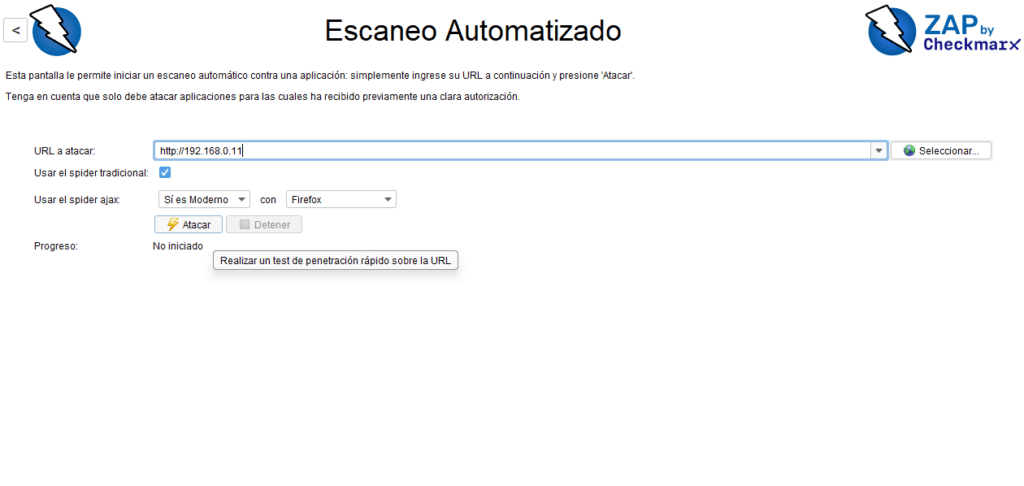Expand the URL history dropdown arrow
This screenshot has height=486, width=1024.
[879, 151]
